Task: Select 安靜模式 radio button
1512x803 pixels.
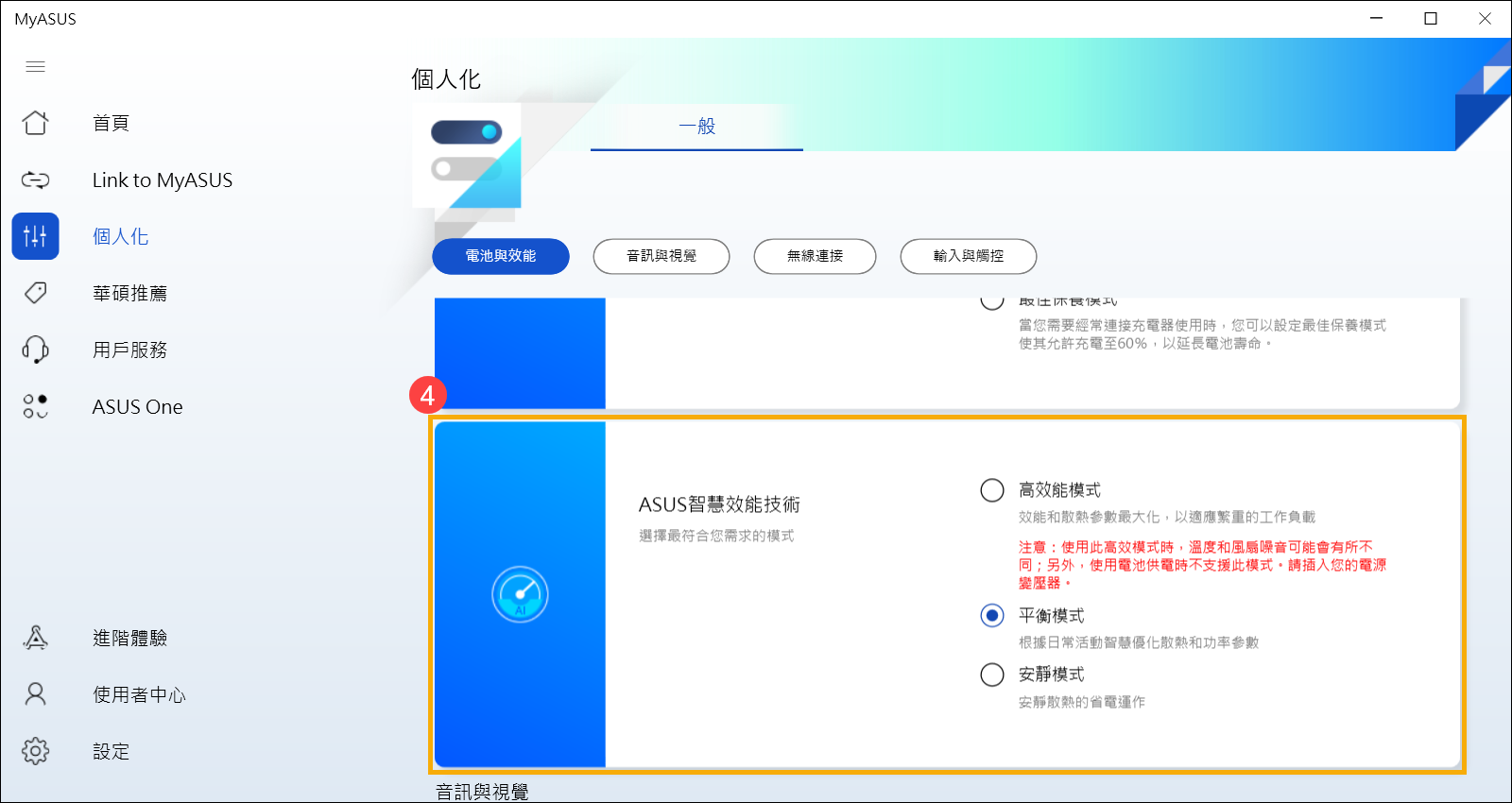Action: click(x=992, y=675)
